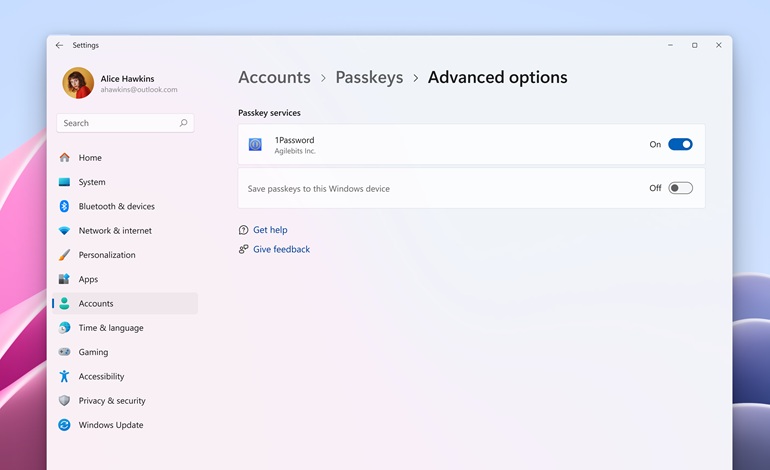Click the Privacy & security shield icon
This screenshot has height=470, width=770.
64,401
